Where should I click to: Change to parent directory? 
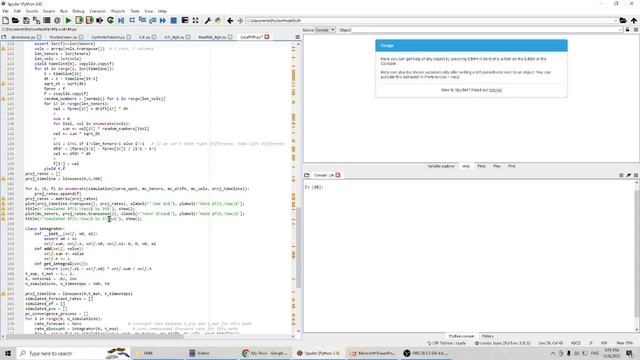pyautogui.click(x=633, y=20)
